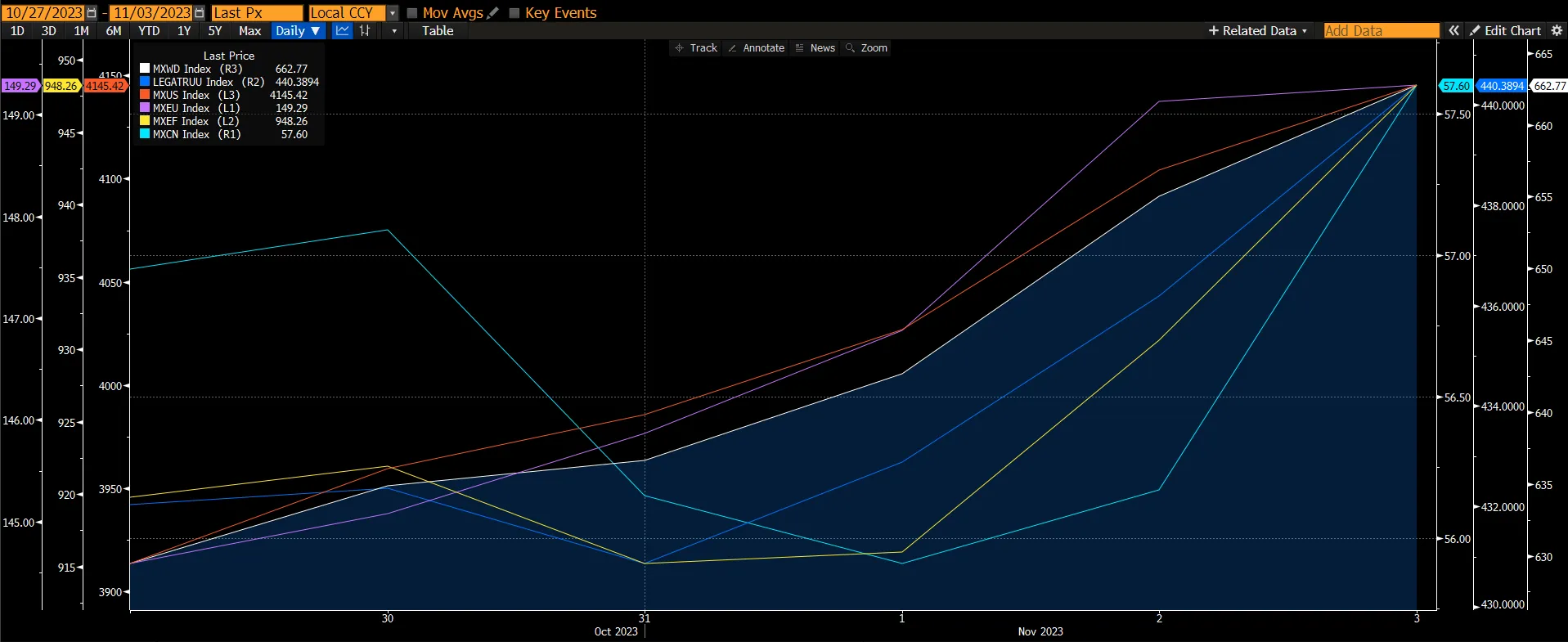Expand the chart type options arrow

click(394, 30)
